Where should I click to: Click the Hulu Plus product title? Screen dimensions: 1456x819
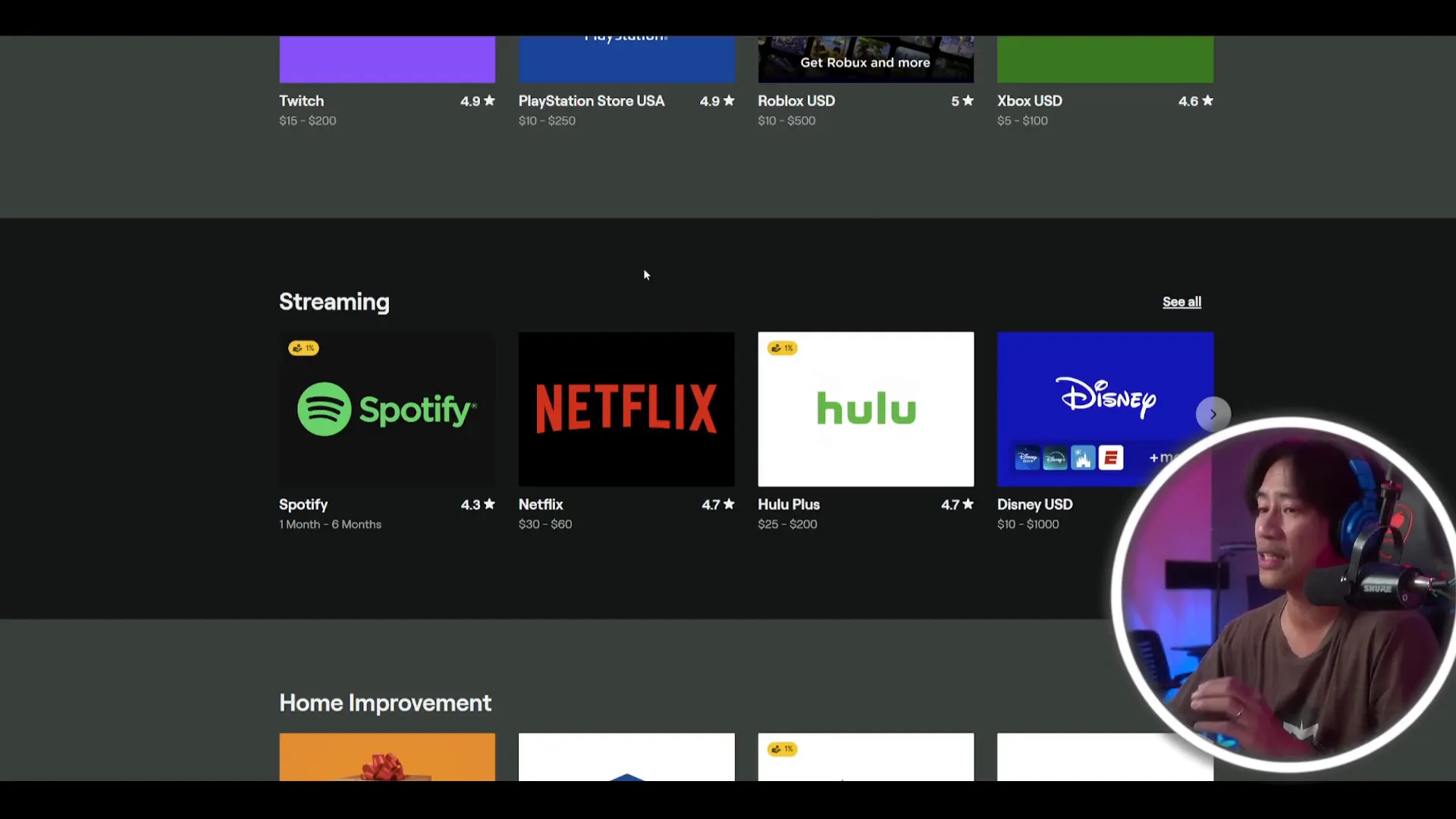[x=789, y=504]
